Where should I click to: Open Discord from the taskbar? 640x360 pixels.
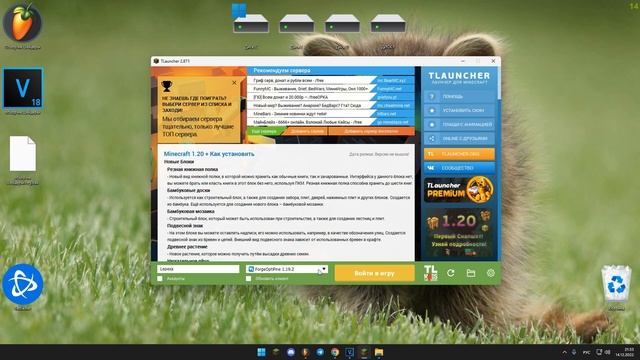(x=291, y=352)
